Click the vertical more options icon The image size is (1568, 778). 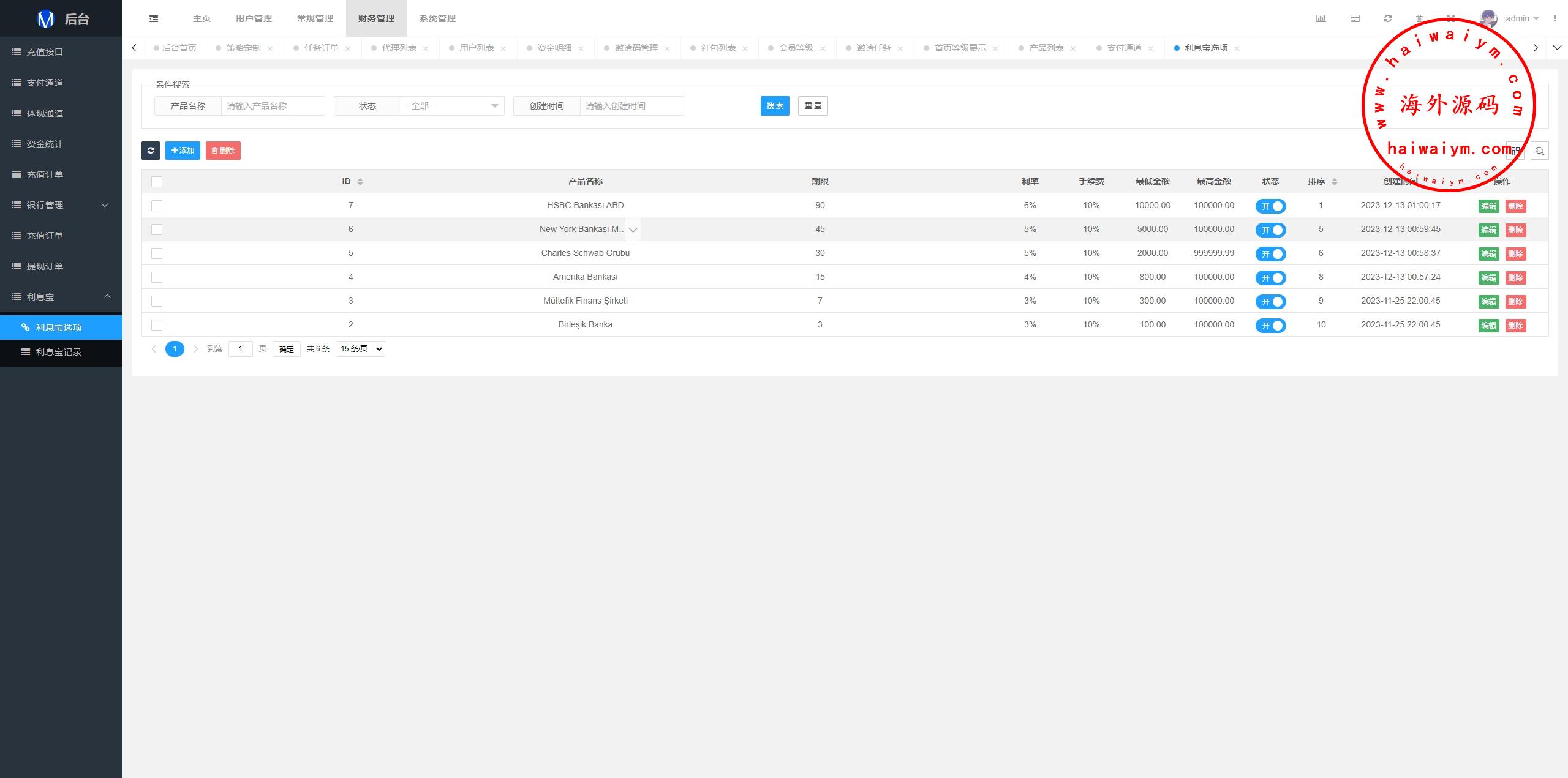(x=1555, y=18)
